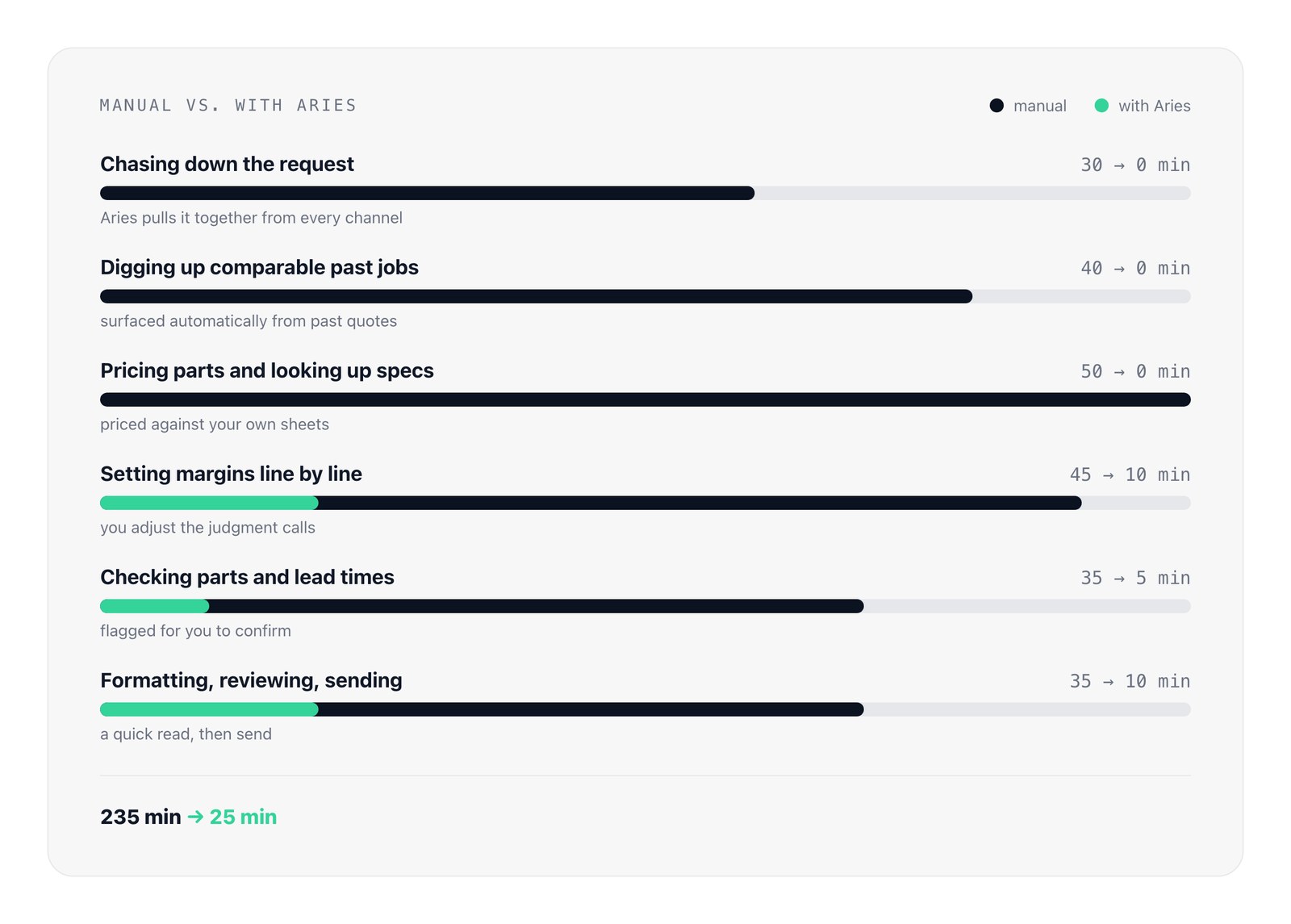The image size is (1291, 924).
Task: Click the green segment of Formatting bar
Action: [x=209, y=709]
